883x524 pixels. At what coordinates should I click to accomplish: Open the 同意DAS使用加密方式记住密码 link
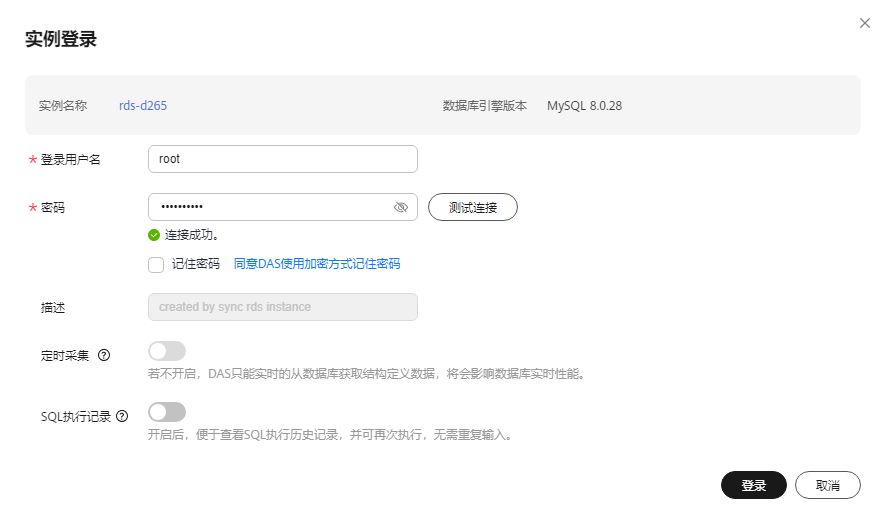point(316,264)
